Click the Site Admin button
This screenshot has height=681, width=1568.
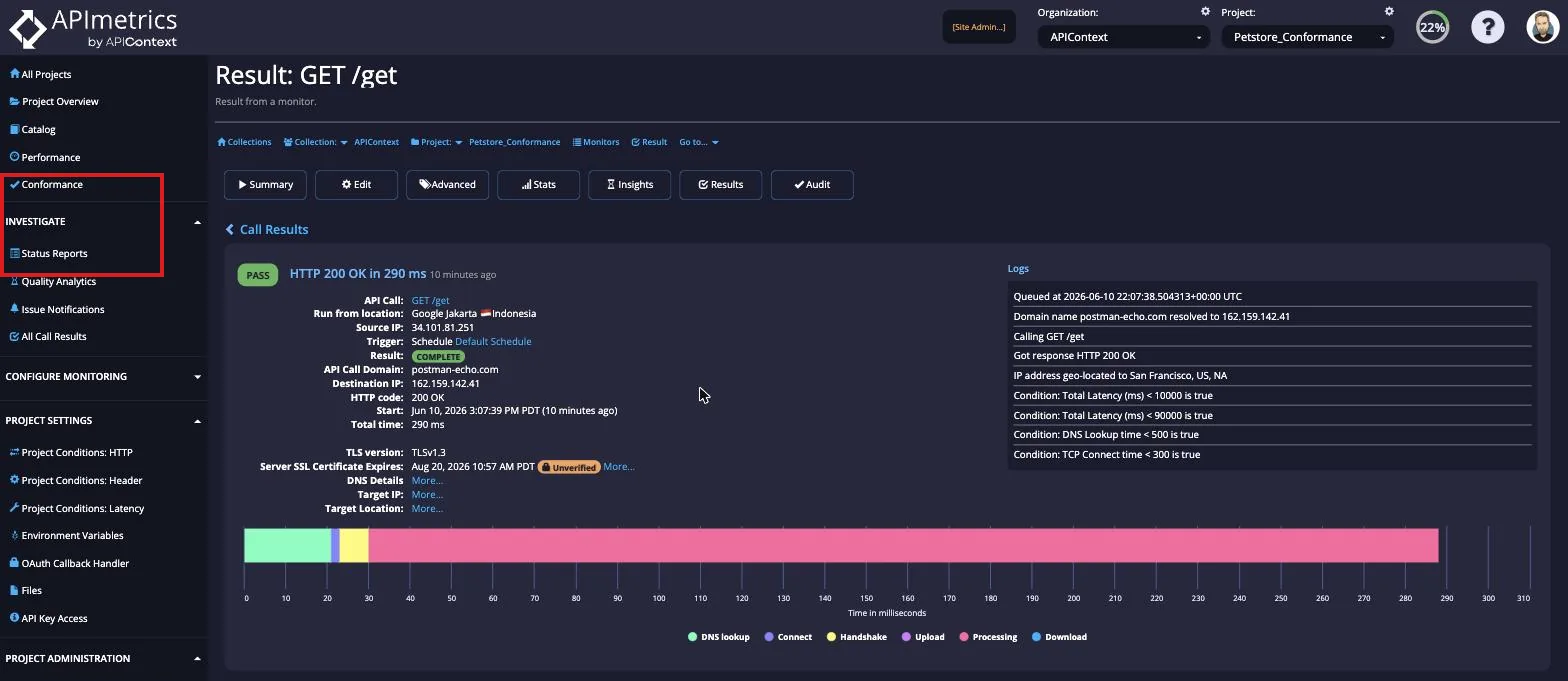tap(979, 27)
